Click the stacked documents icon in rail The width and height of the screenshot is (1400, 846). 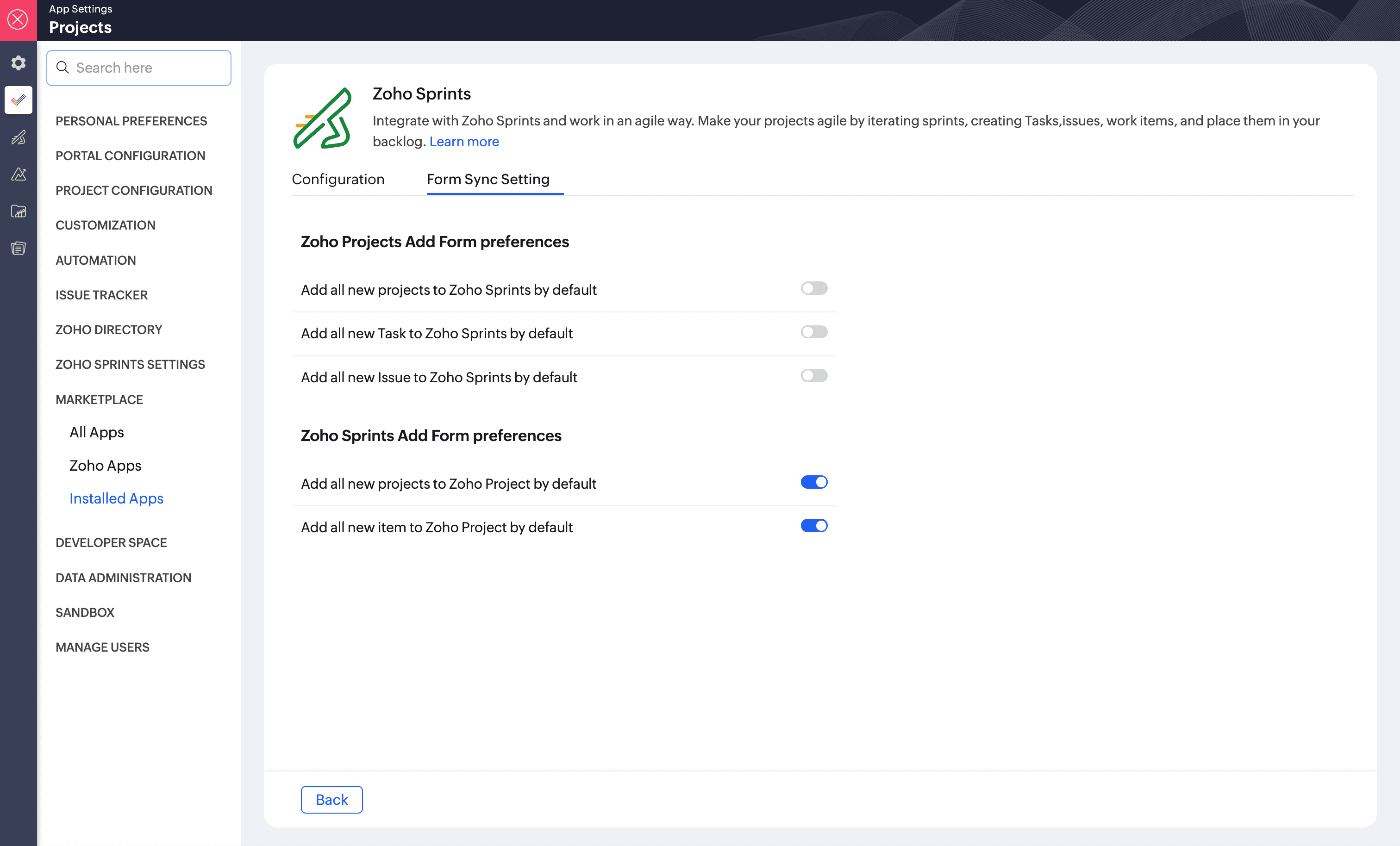pyautogui.click(x=18, y=248)
